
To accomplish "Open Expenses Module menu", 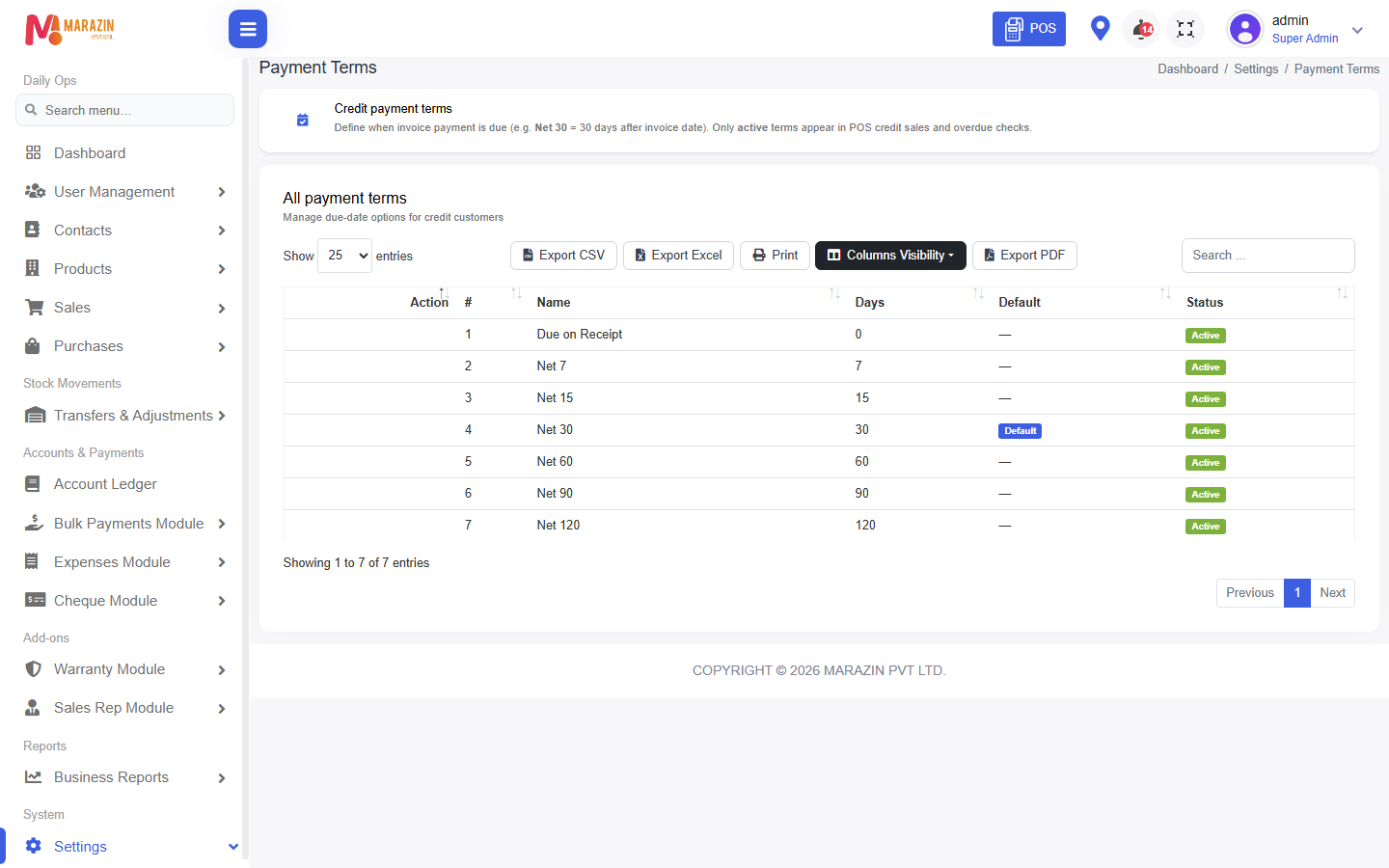I will pyautogui.click(x=123, y=562).
